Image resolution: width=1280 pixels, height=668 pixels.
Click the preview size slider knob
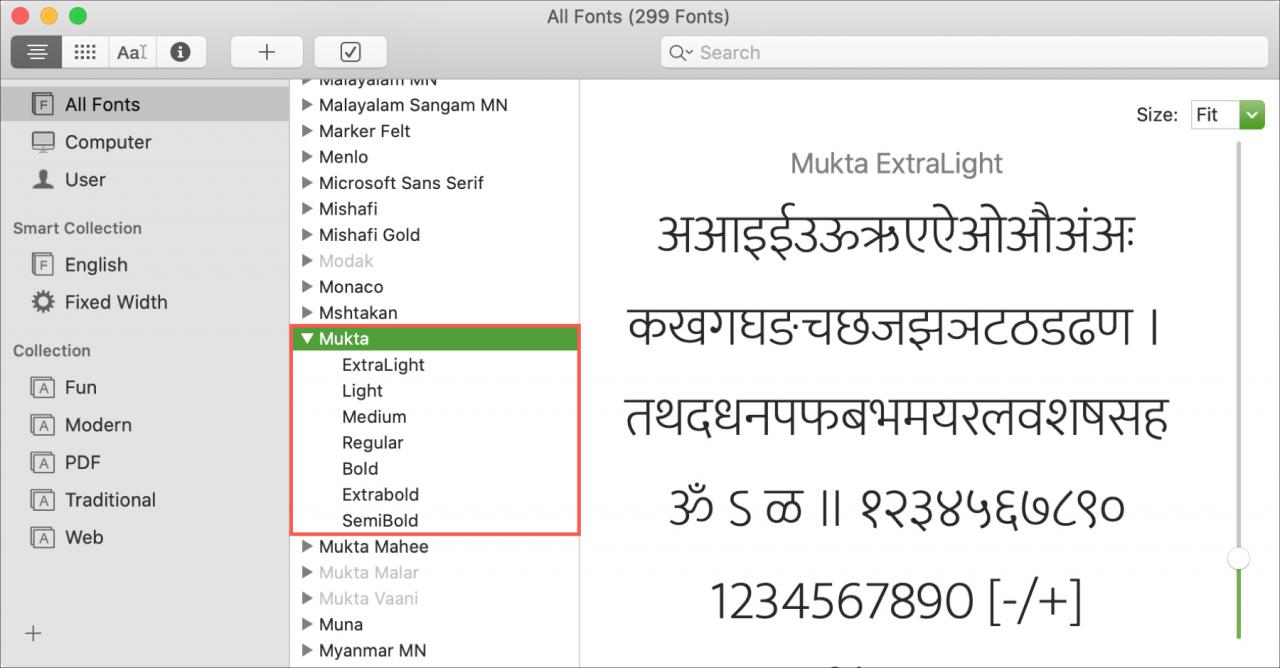(1239, 558)
